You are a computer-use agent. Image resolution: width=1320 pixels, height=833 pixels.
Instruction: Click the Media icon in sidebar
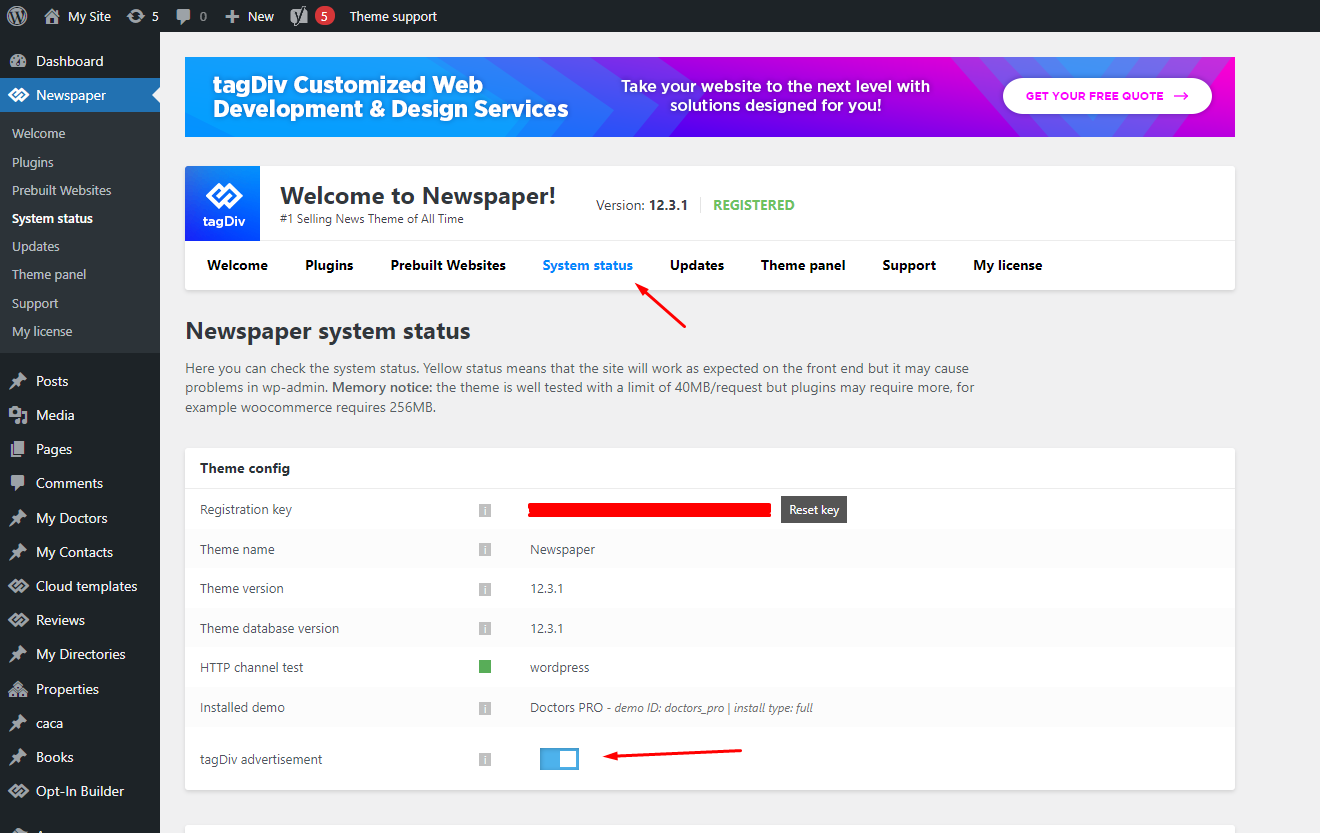(x=18, y=415)
